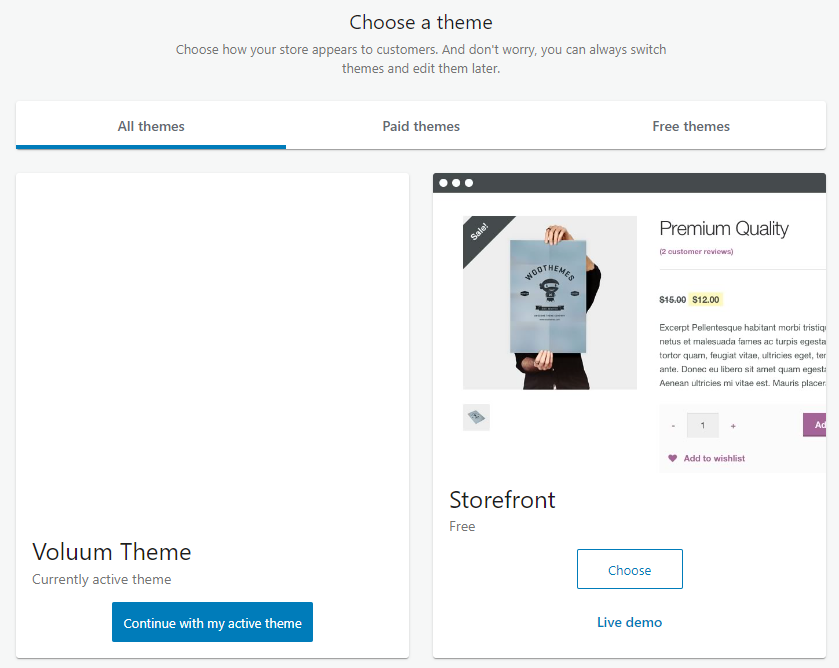Click the quantity input field showing 1

tap(702, 425)
